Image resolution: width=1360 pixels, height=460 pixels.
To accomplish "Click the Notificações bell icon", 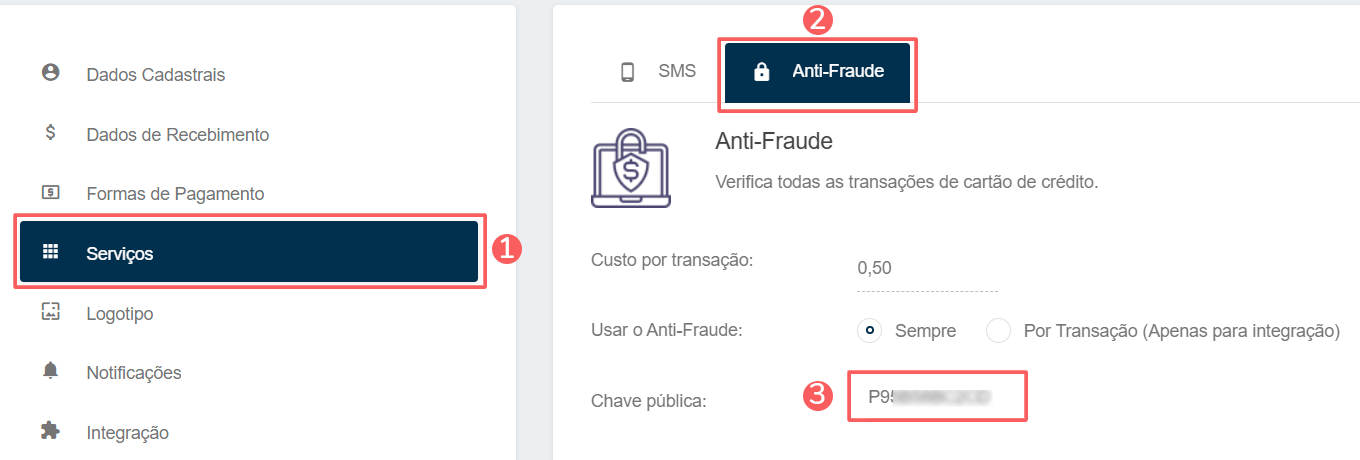I will (50, 371).
